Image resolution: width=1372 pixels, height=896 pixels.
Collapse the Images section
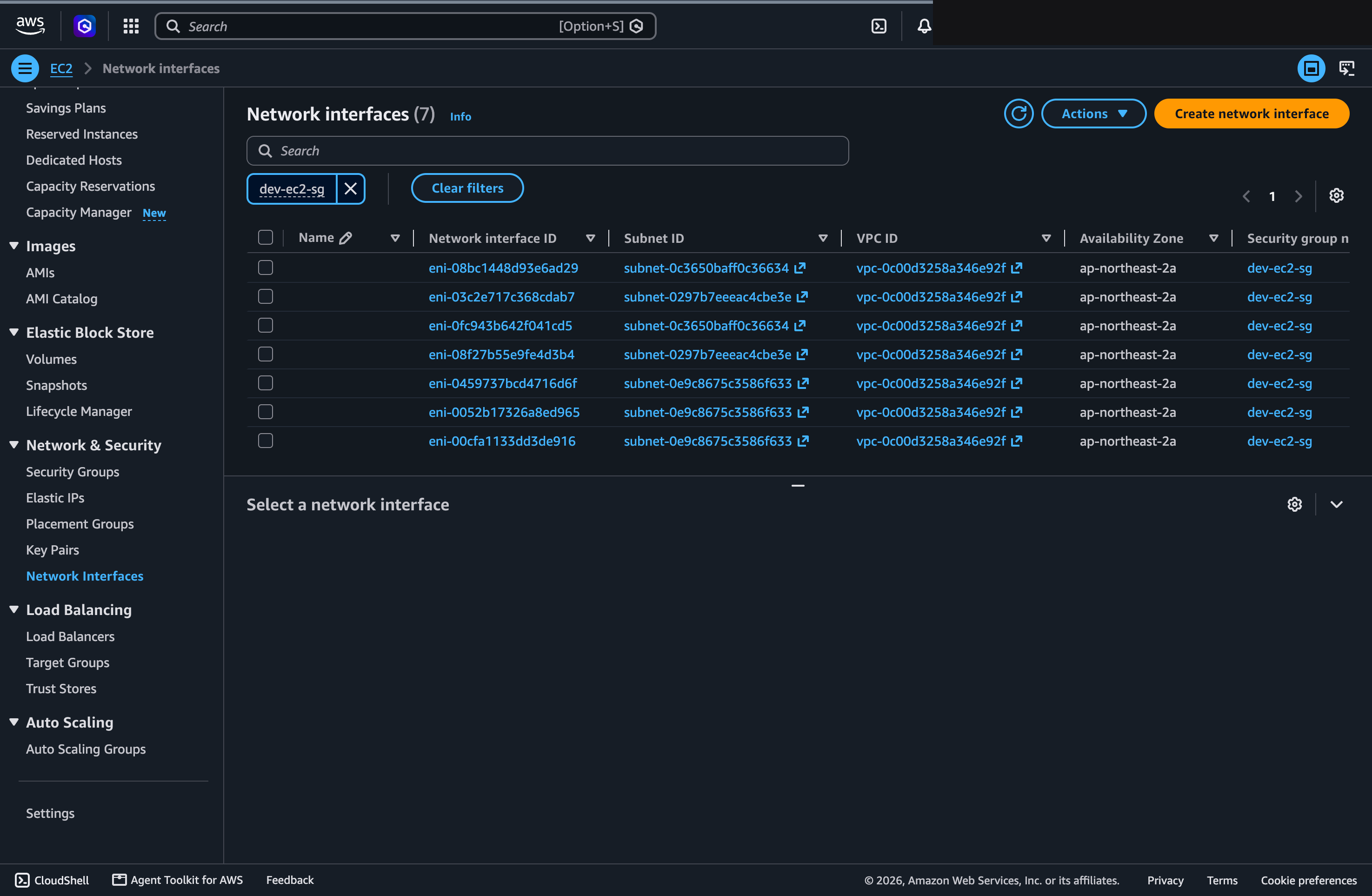pyautogui.click(x=14, y=246)
